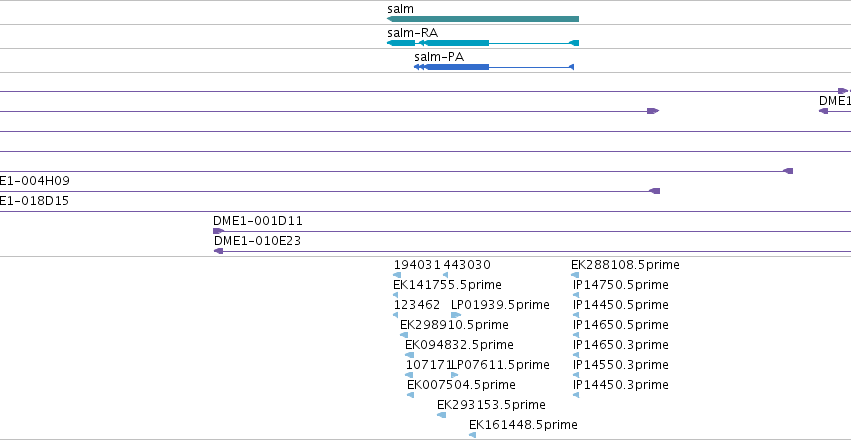The height and width of the screenshot is (440, 851).
Task: Select the LP01939.5prime EST label
Action: (x=500, y=305)
